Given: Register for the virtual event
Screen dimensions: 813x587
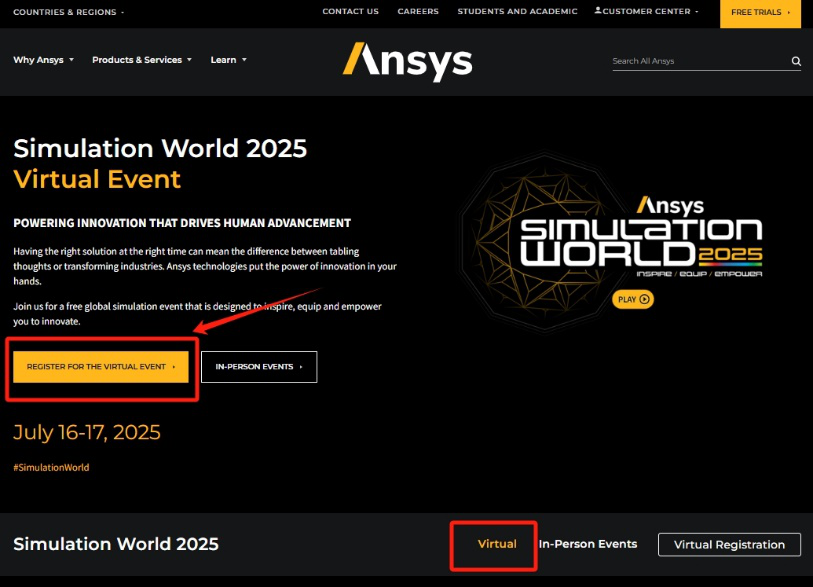Looking at the screenshot, I should [101, 367].
